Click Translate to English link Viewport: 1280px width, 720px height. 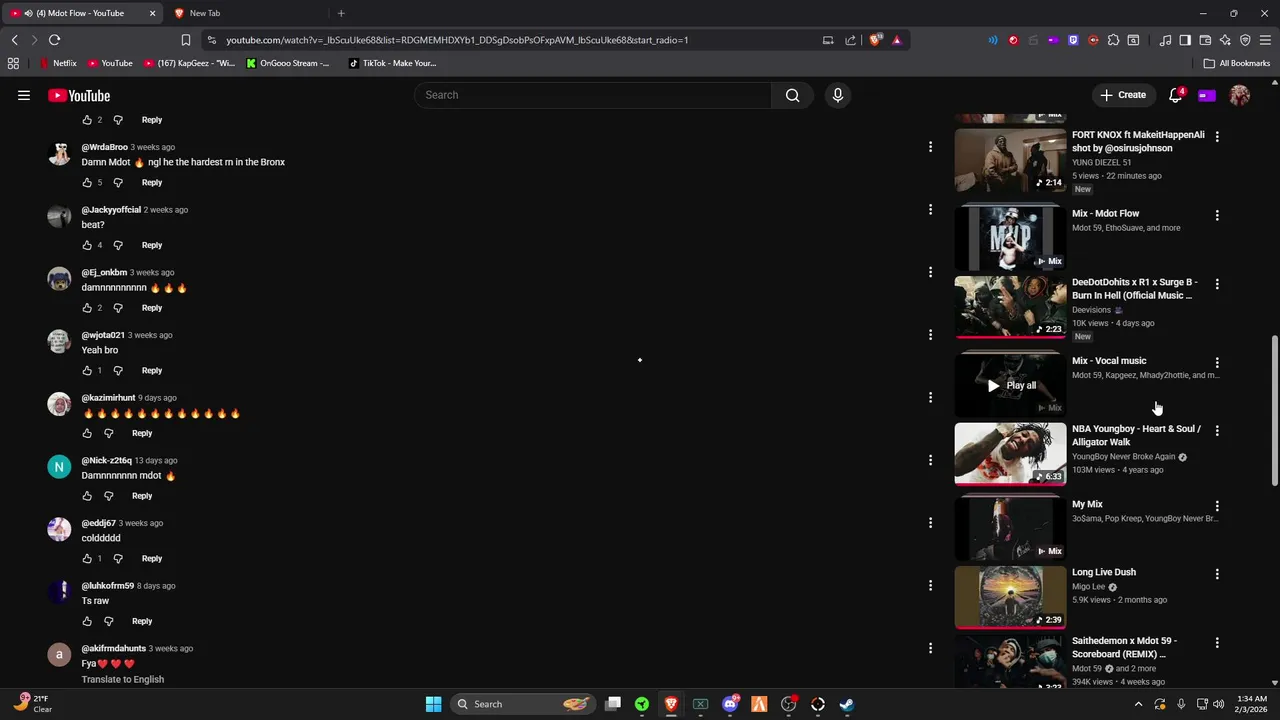click(123, 679)
